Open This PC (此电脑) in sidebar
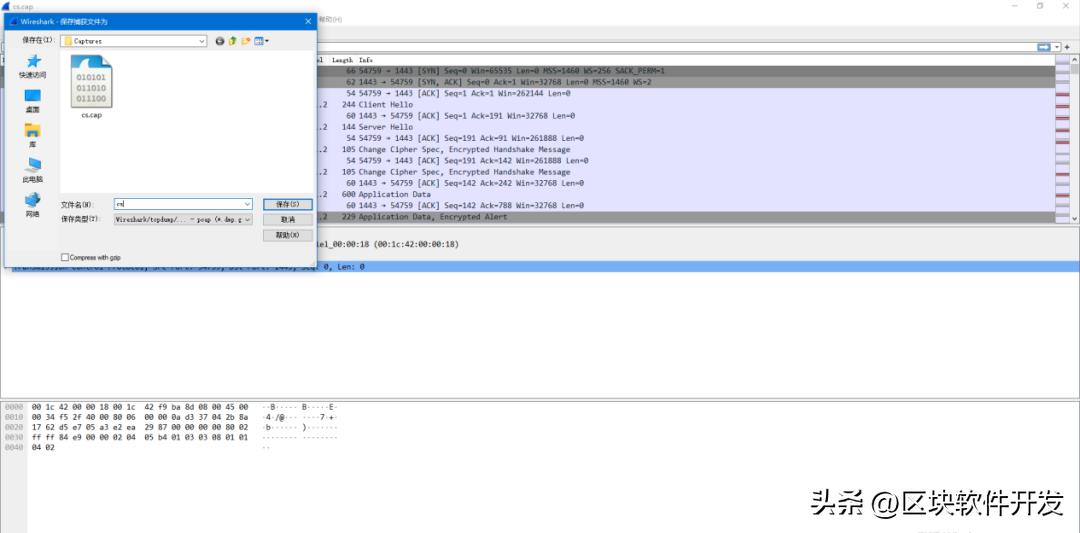Image resolution: width=1080 pixels, height=533 pixels. [32, 170]
